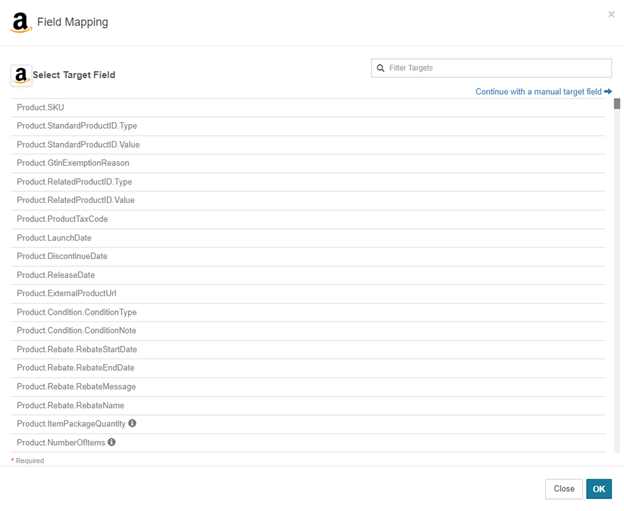Select Product.Condition.ConditionType row

coord(308,312)
